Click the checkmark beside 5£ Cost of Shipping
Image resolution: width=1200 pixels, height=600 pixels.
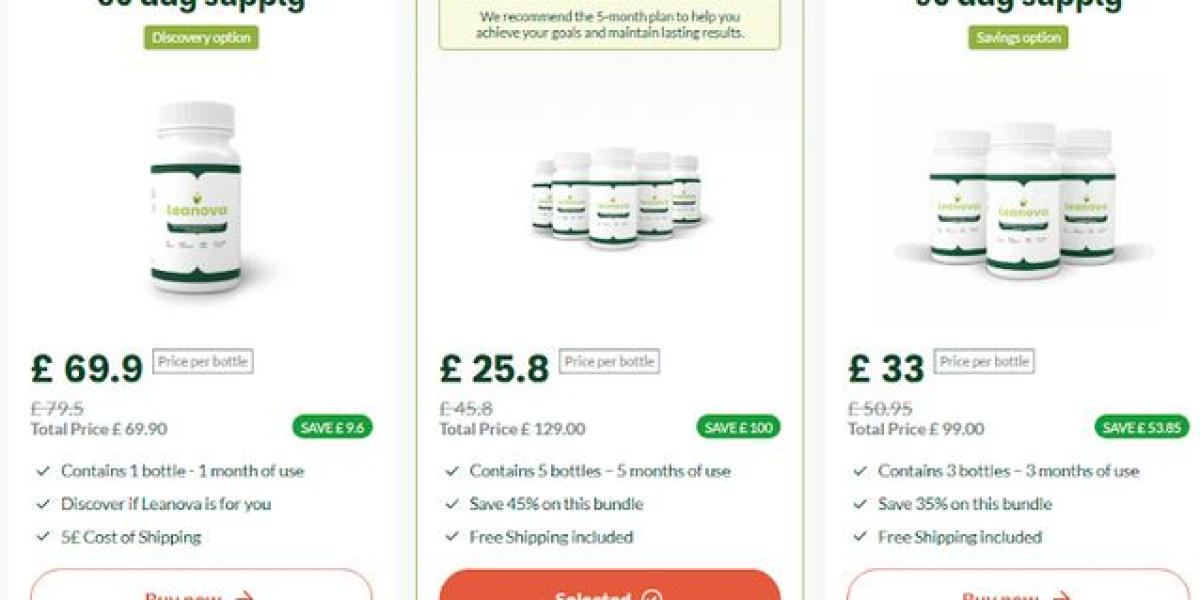[43, 537]
